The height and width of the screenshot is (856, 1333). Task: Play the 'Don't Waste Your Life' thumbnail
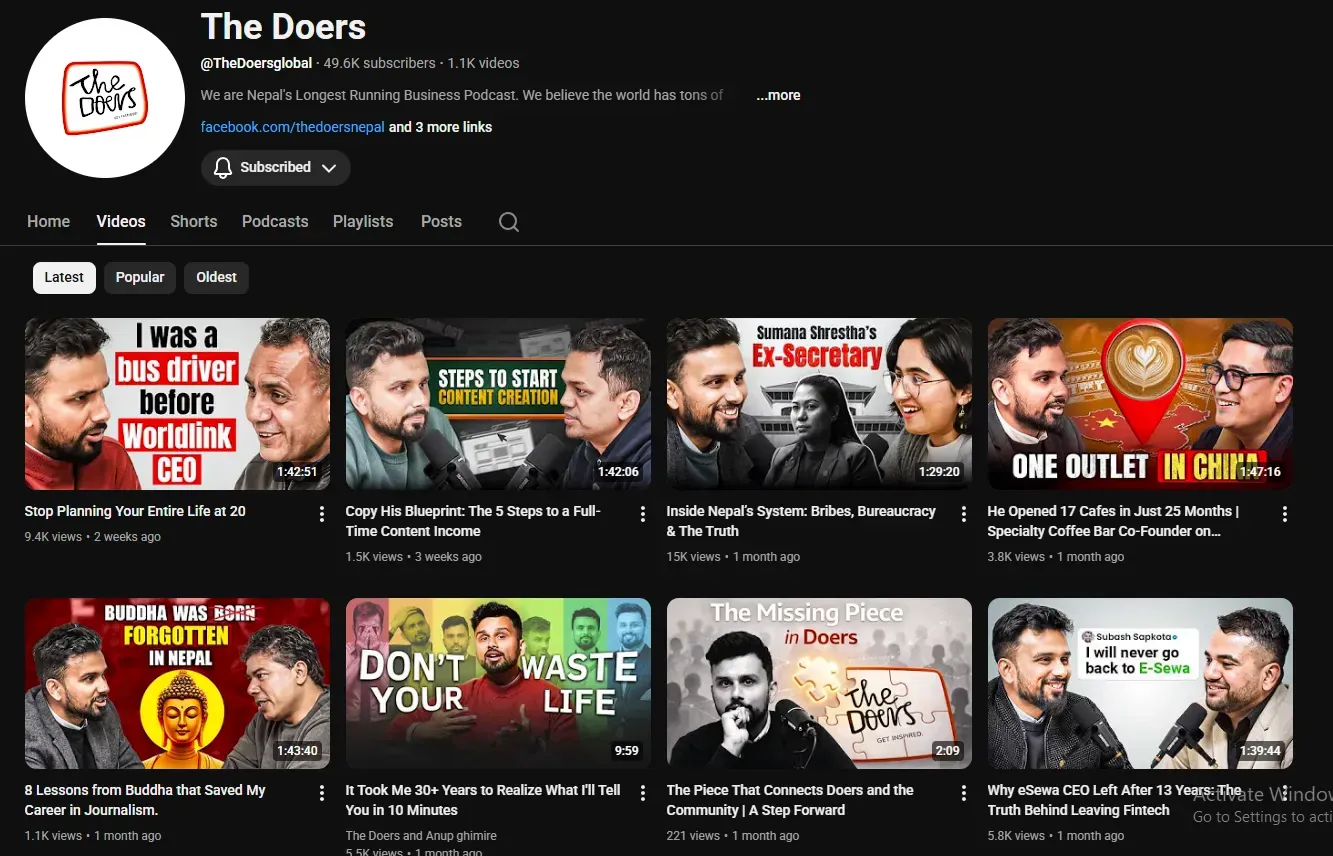(x=498, y=683)
